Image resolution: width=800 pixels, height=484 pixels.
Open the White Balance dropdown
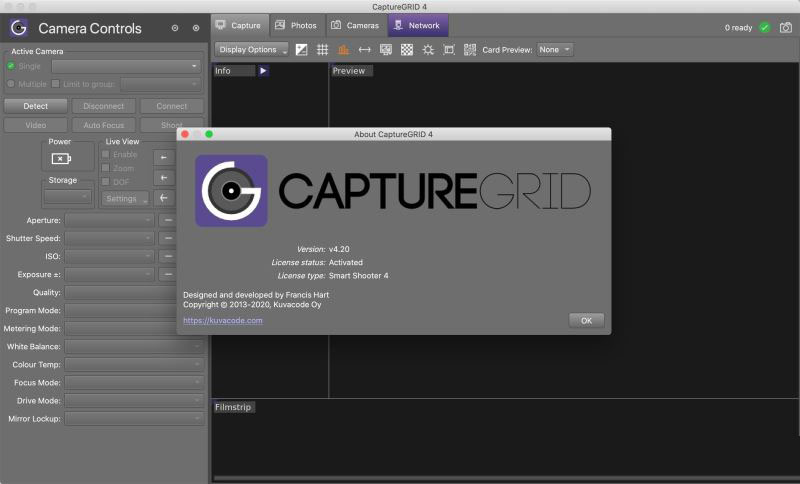(135, 346)
